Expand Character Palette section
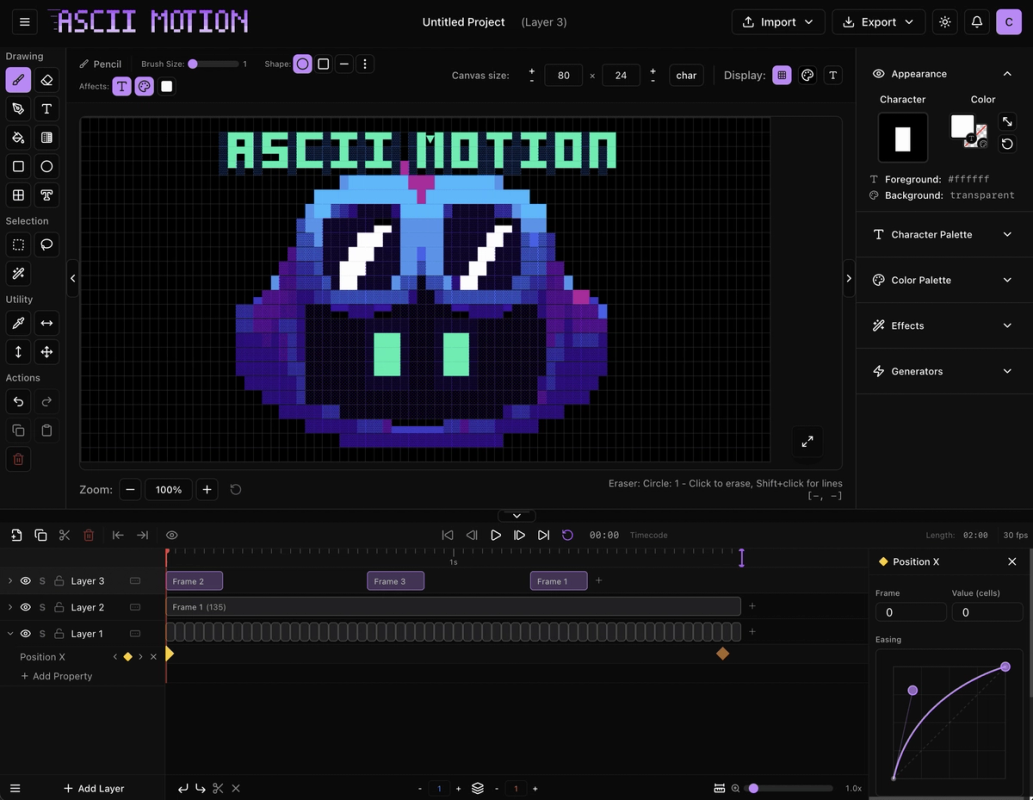Image resolution: width=1033 pixels, height=800 pixels. click(x=943, y=235)
